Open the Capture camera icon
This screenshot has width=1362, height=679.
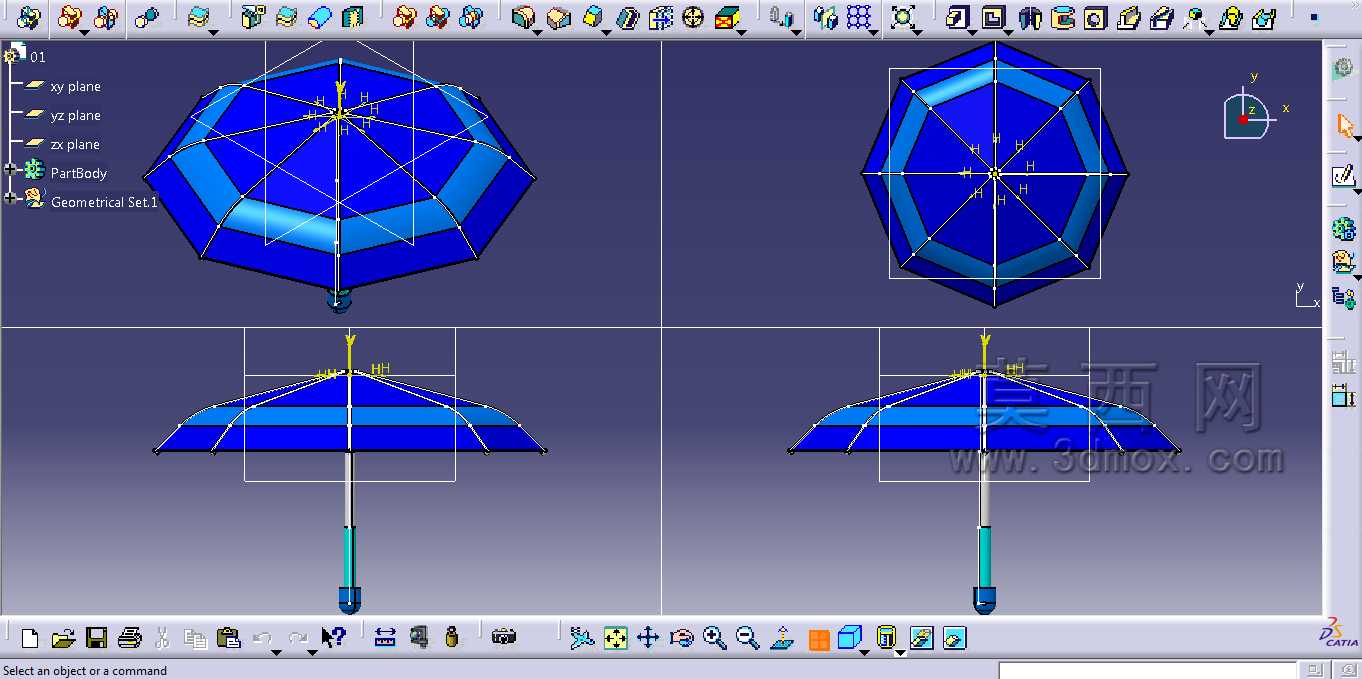click(504, 637)
